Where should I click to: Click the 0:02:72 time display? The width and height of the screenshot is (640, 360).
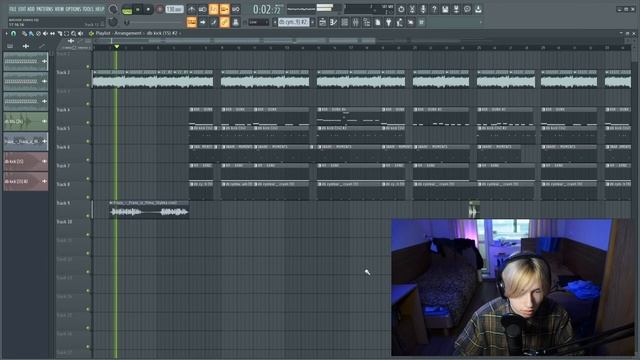pos(267,9)
